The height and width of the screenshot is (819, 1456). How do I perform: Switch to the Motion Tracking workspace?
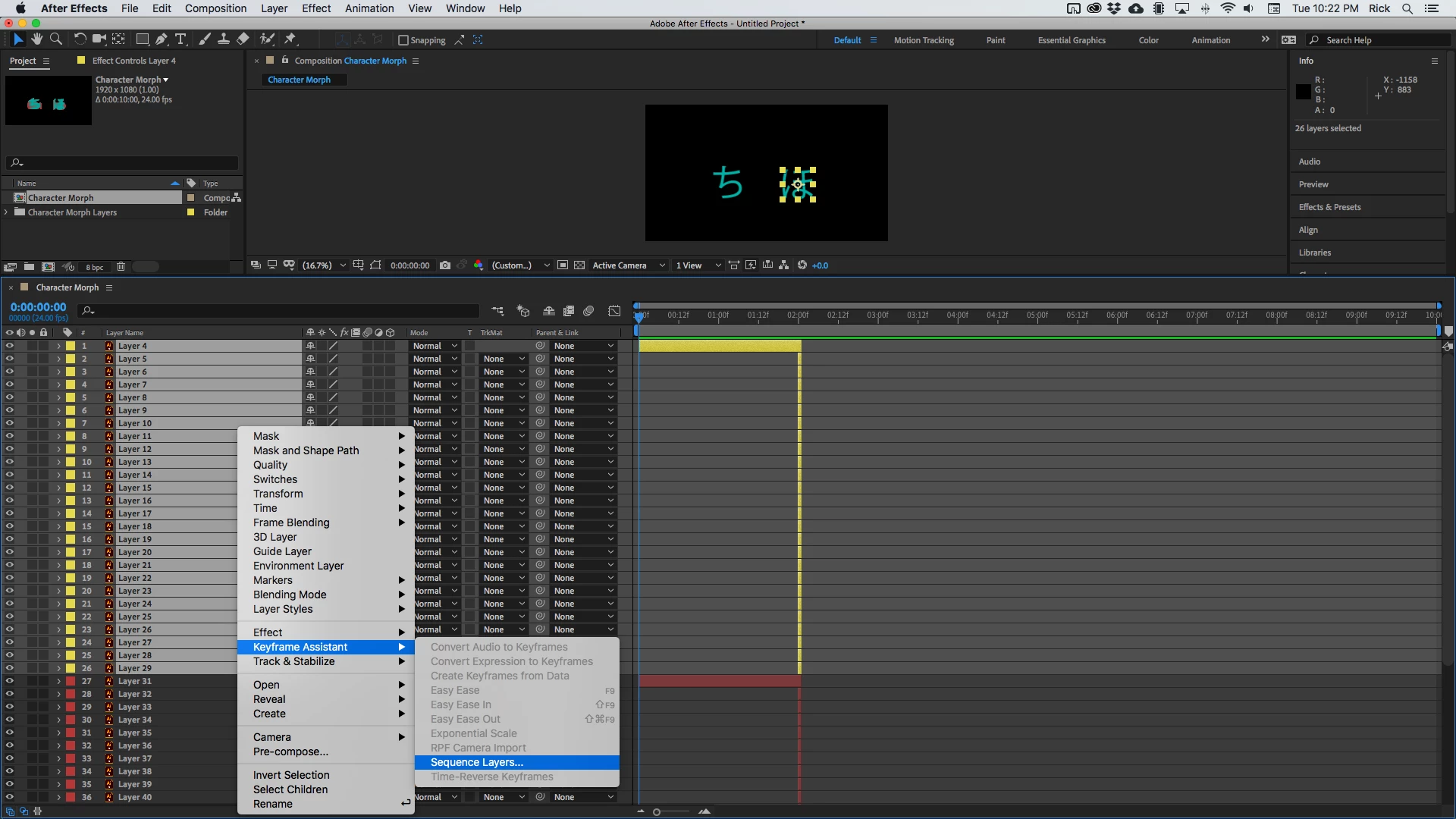tap(923, 40)
